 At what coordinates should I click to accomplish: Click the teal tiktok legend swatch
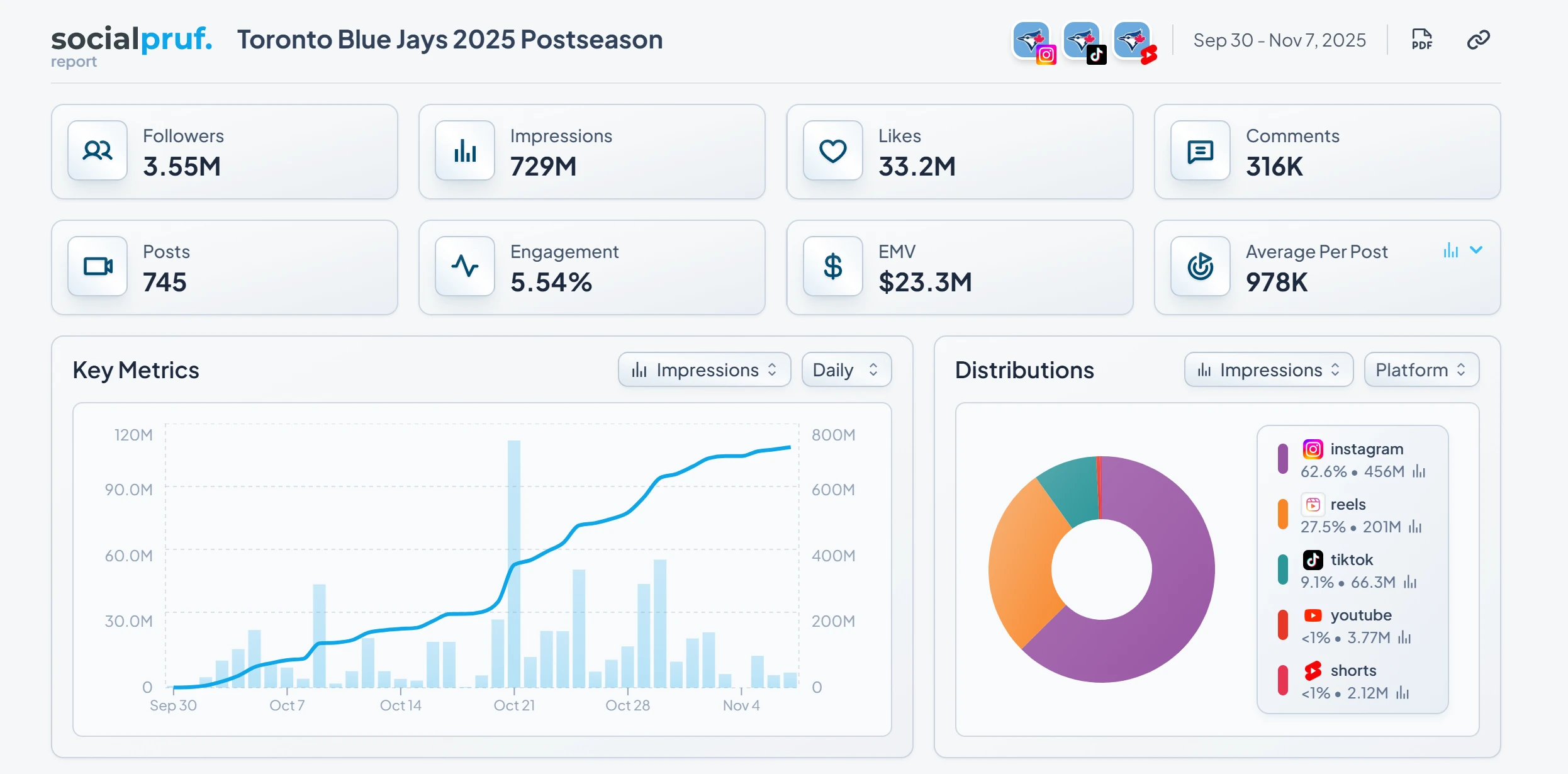point(1283,569)
